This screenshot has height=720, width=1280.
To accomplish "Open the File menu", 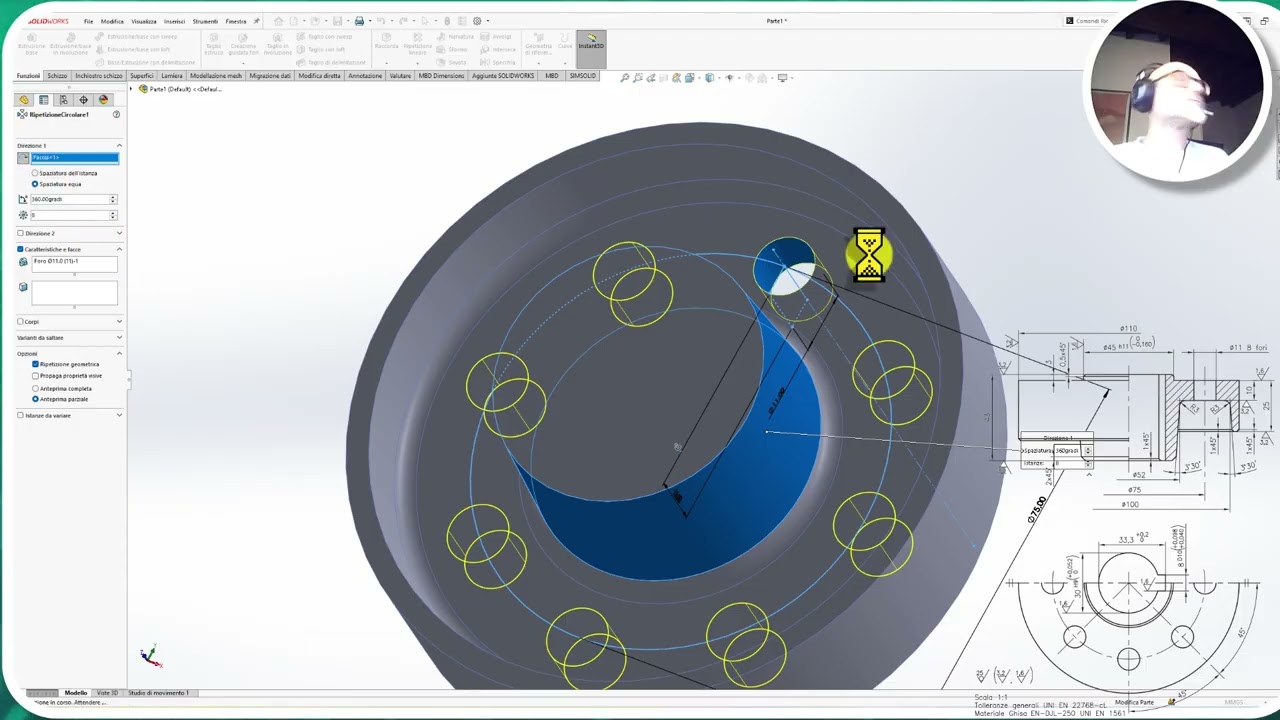I will click(88, 21).
